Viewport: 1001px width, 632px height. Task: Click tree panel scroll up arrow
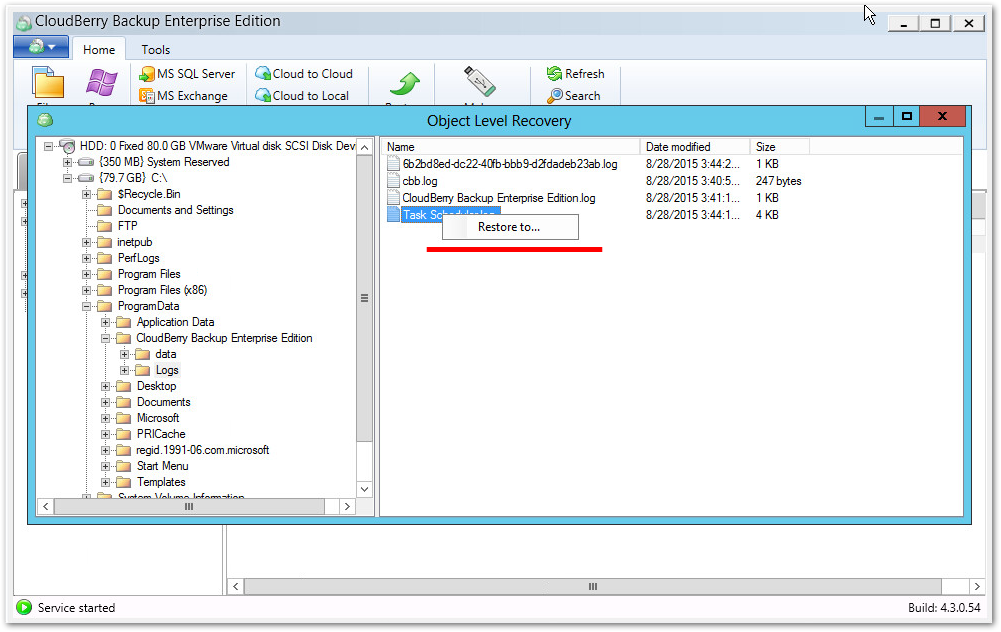point(365,147)
